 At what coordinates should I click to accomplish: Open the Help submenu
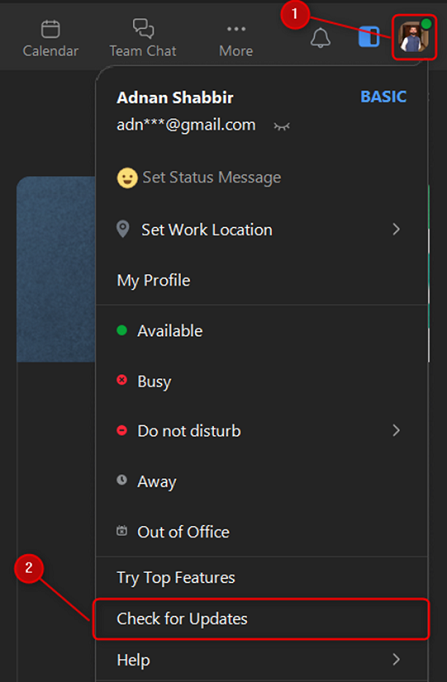(x=261, y=660)
